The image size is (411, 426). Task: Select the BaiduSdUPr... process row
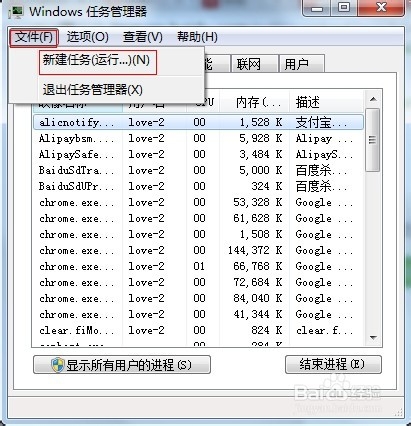point(198,186)
